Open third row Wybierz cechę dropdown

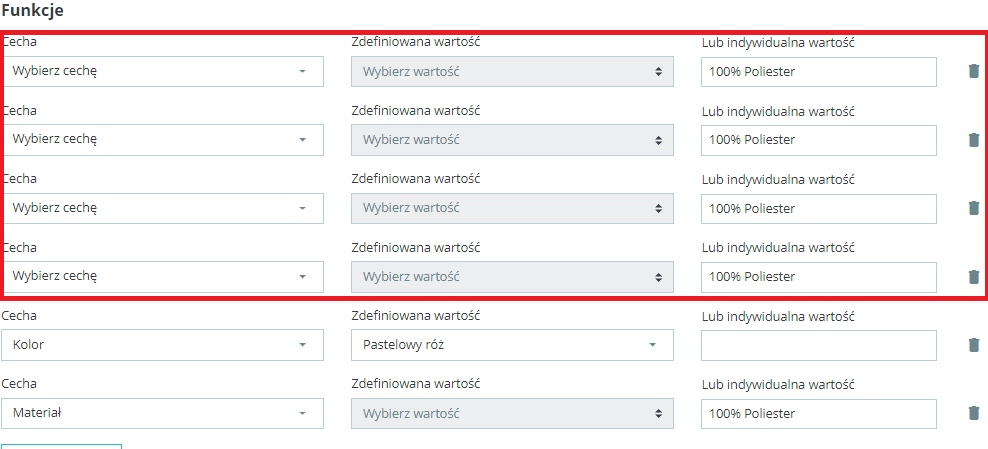click(x=163, y=208)
